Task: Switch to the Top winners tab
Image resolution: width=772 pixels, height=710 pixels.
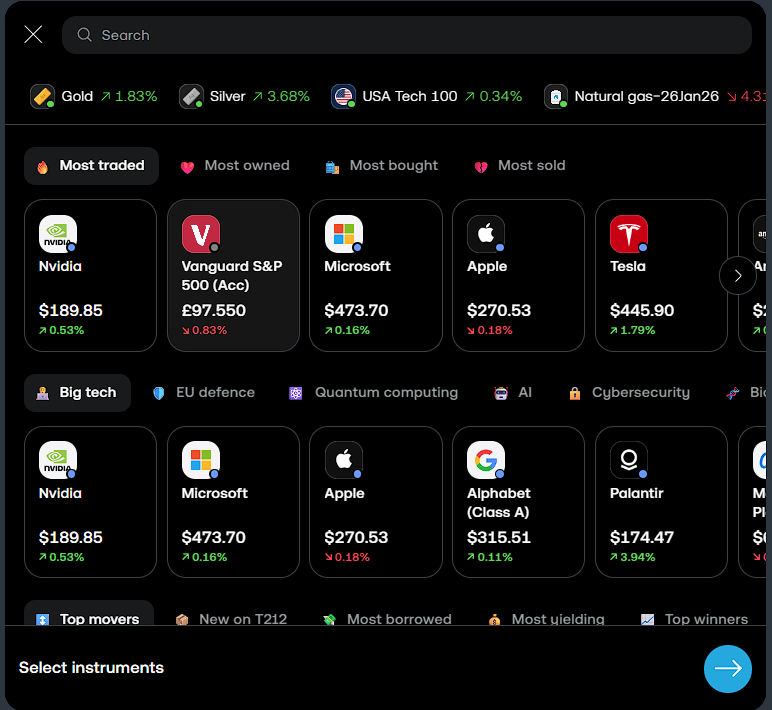Action: coord(694,618)
